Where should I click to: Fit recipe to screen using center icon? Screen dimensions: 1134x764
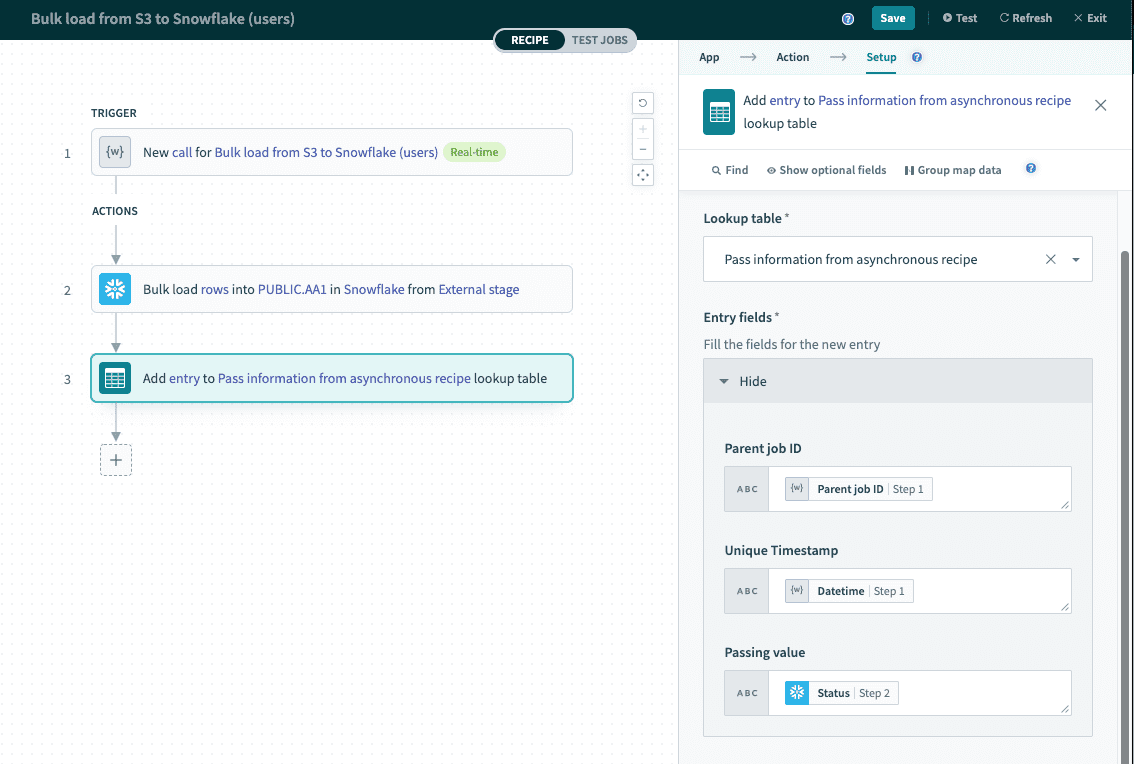[642, 176]
